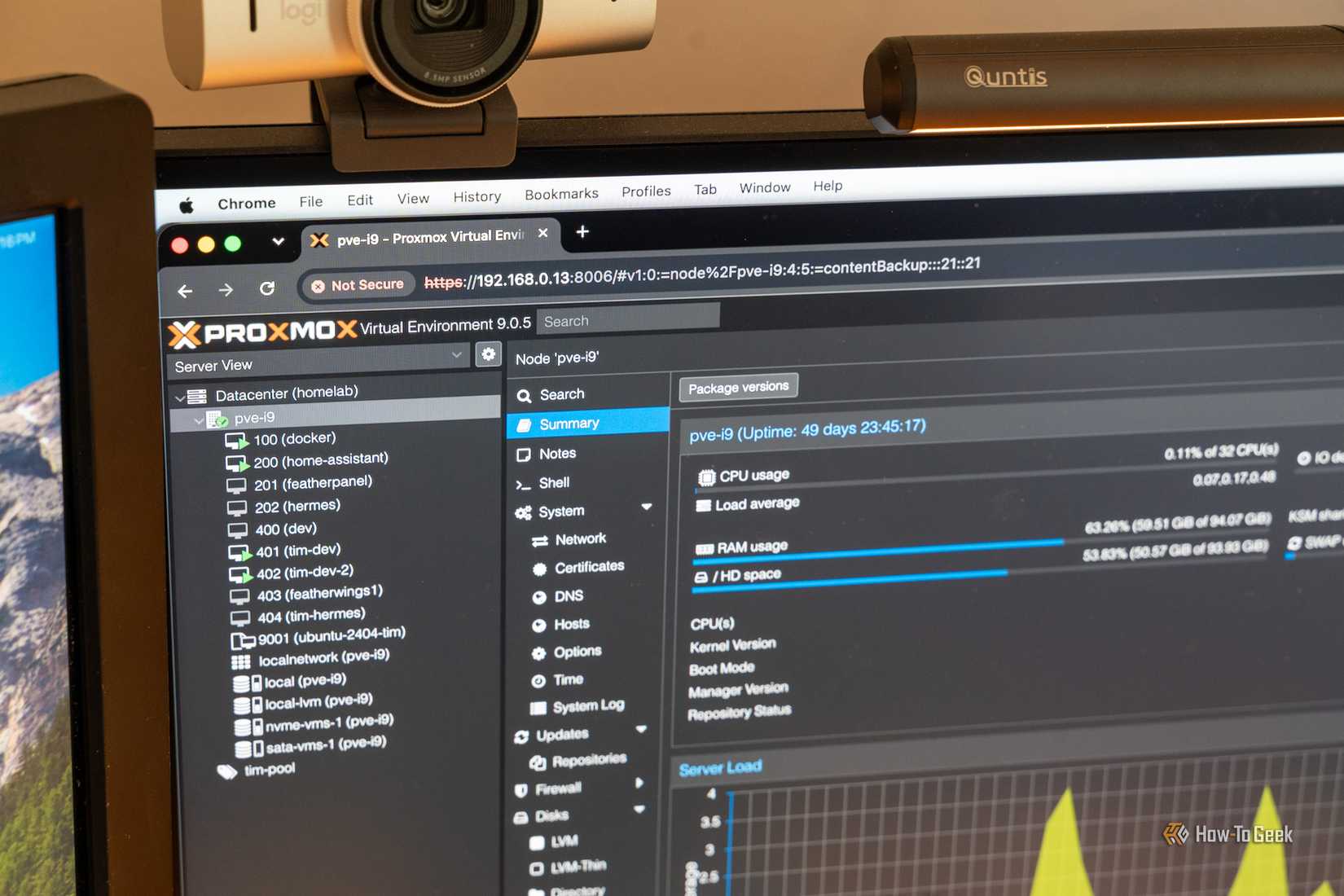
Task: Open the Server View dropdown
Action: tap(318, 360)
